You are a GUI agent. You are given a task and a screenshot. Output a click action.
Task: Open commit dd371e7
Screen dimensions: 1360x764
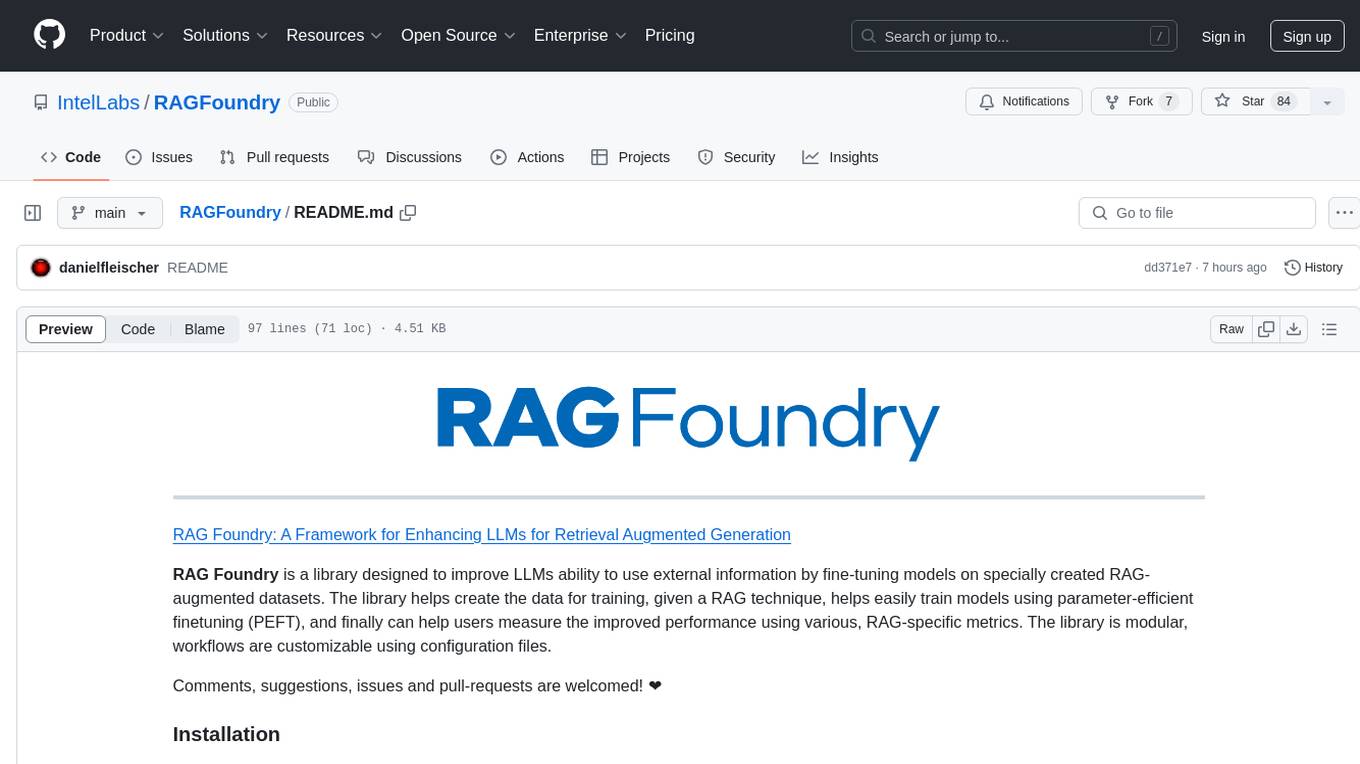tap(1168, 268)
